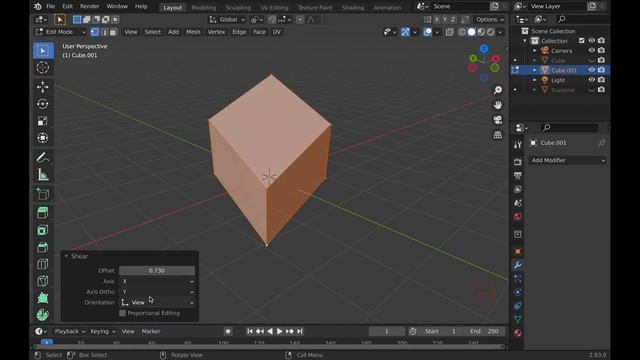640x360 pixels.
Task: Select the Transform tool
Action: coord(43,138)
